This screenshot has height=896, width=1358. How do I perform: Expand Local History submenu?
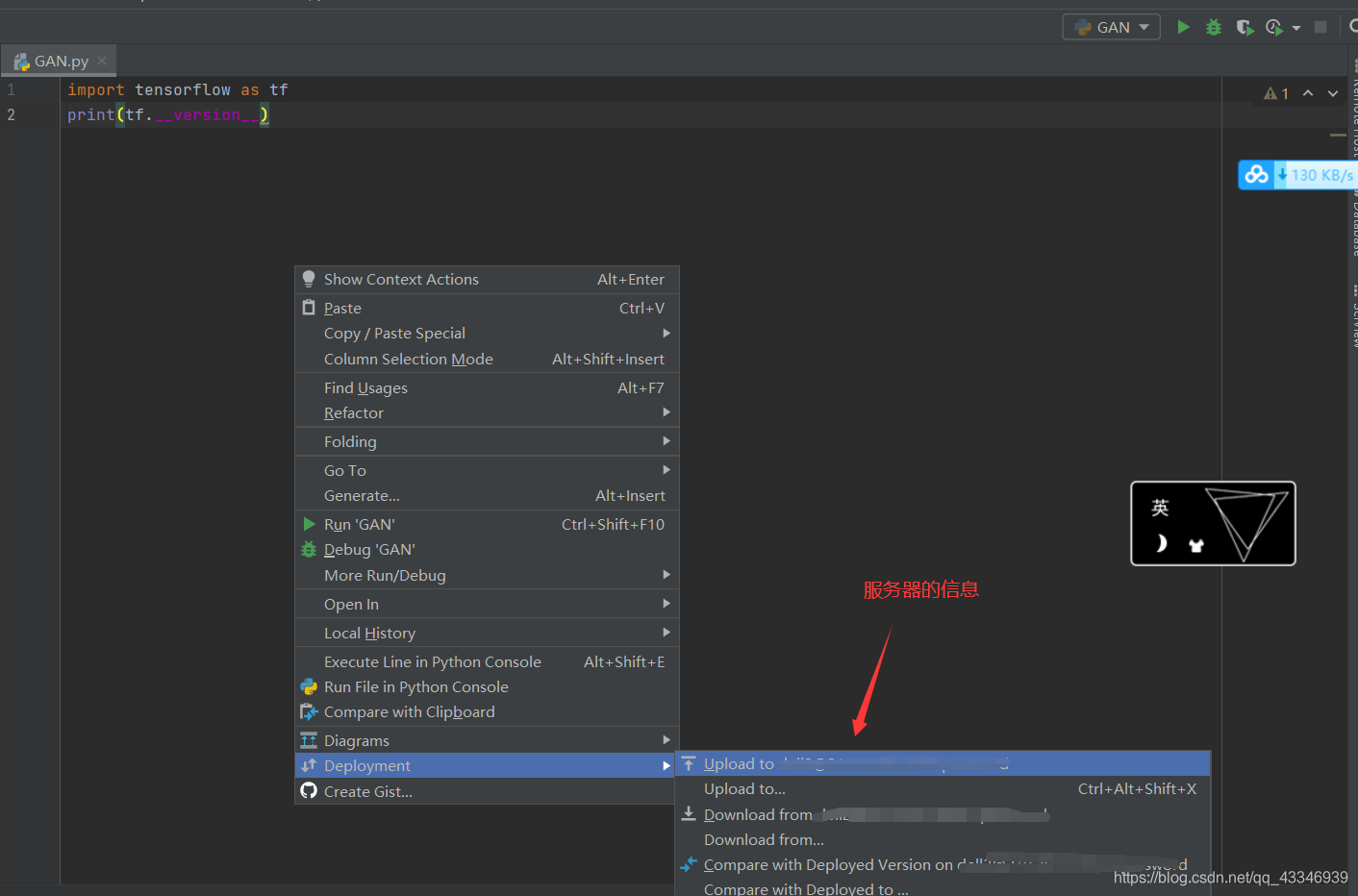point(487,633)
